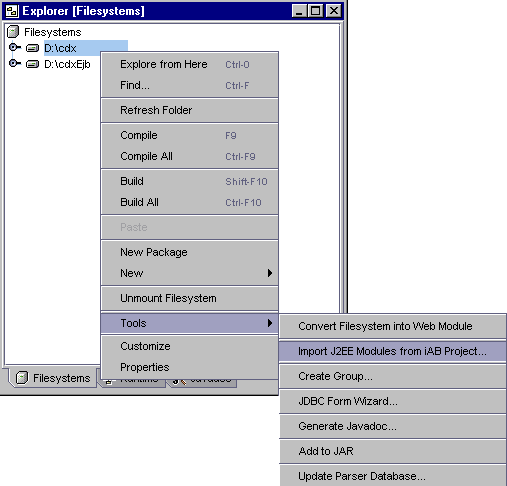Image resolution: width=507 pixels, height=486 pixels.
Task: Choose Compile in the context menu
Action: click(x=190, y=135)
